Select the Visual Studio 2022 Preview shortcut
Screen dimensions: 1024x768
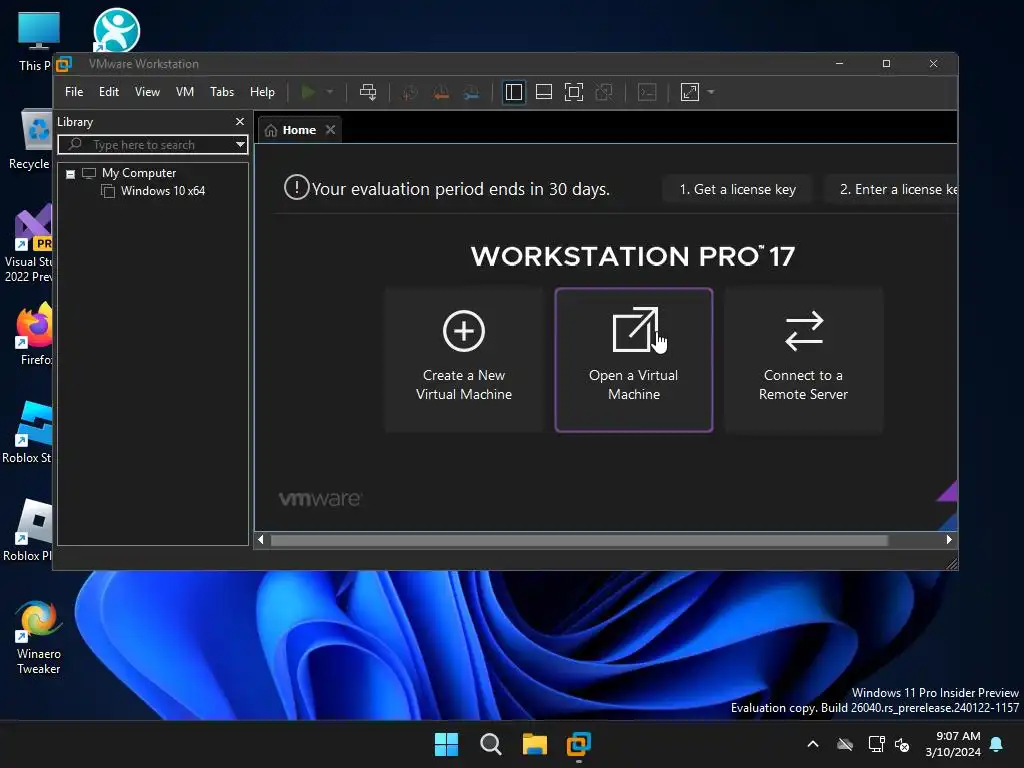(x=29, y=244)
